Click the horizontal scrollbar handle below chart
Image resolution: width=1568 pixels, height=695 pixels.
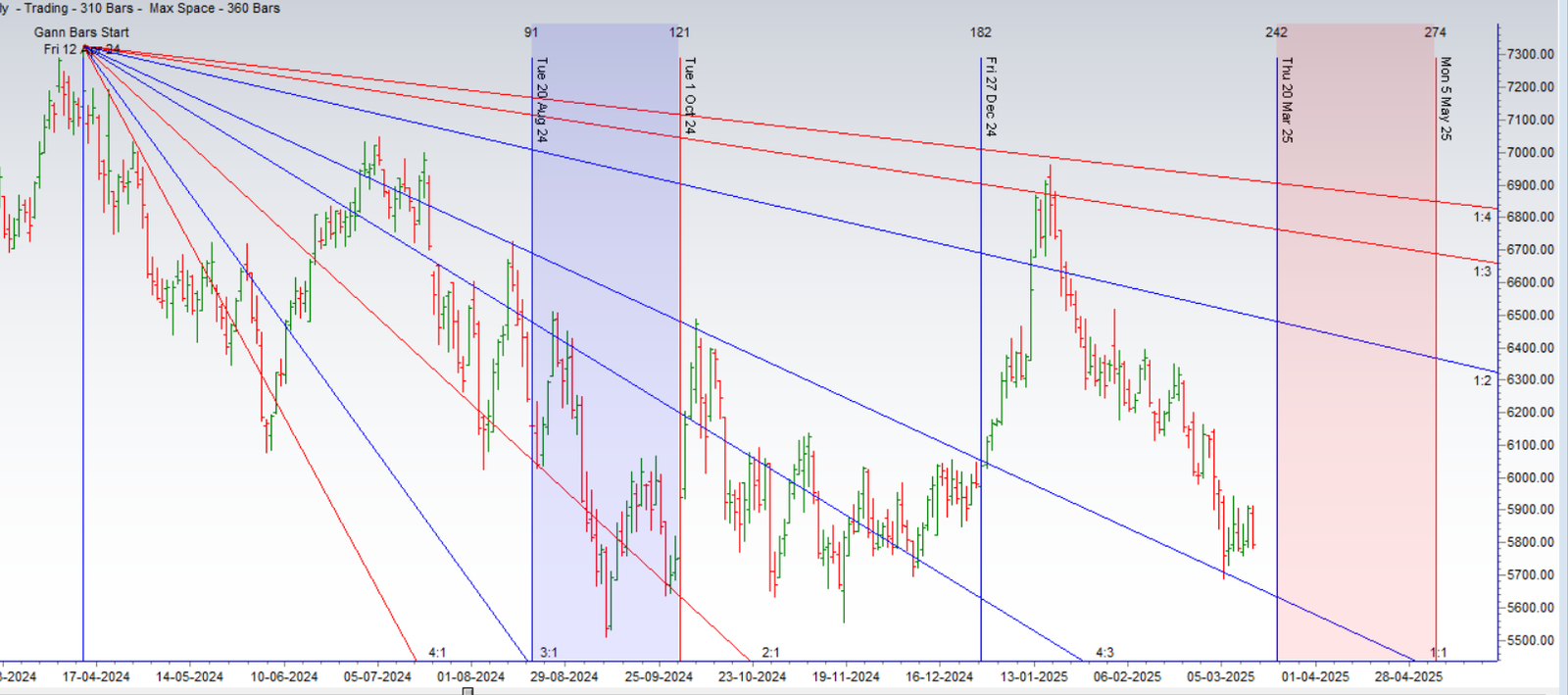pos(468,691)
